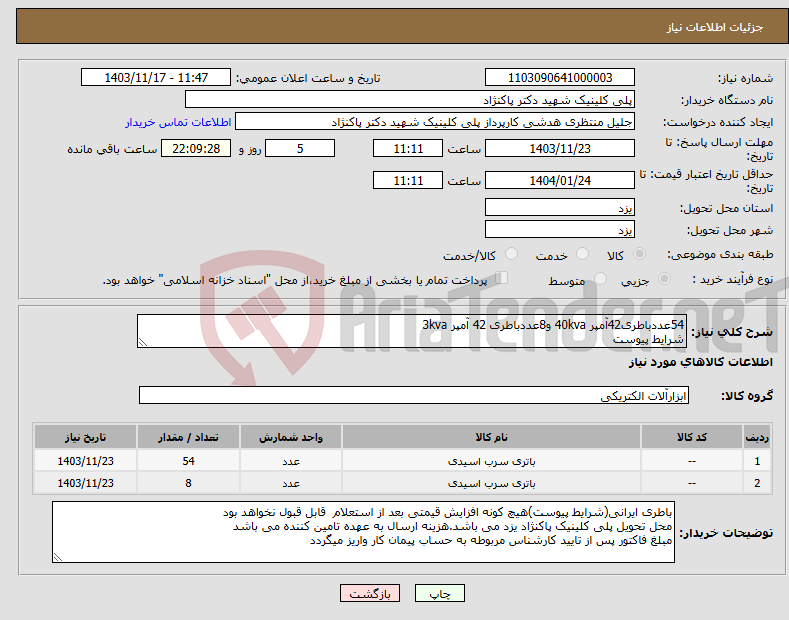Click the ردیف column header

pyautogui.click(x=757, y=437)
